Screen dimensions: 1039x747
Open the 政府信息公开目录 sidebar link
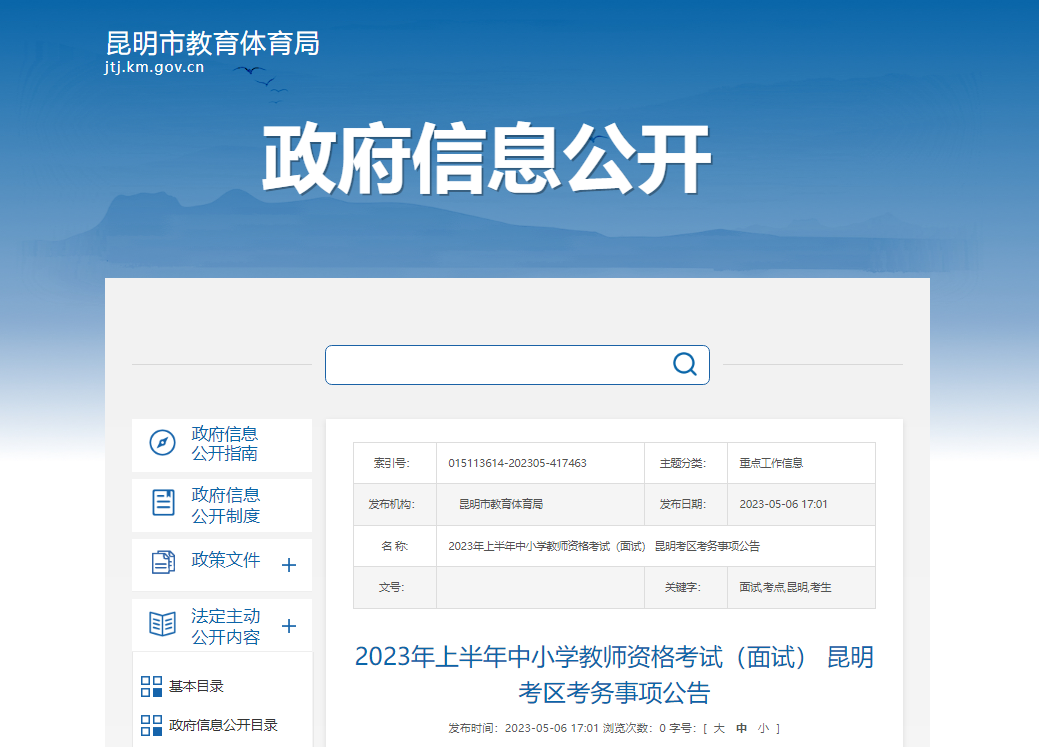223,725
